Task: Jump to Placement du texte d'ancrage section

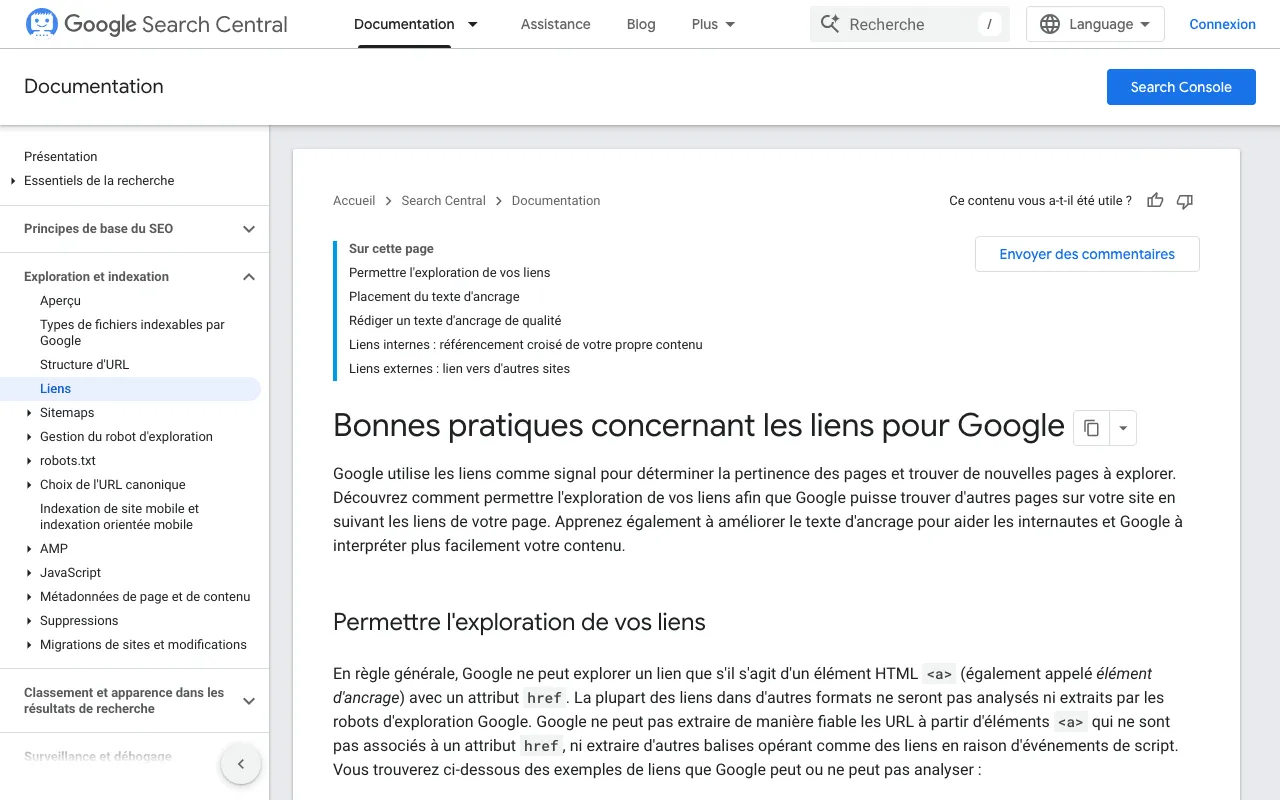Action: [434, 297]
